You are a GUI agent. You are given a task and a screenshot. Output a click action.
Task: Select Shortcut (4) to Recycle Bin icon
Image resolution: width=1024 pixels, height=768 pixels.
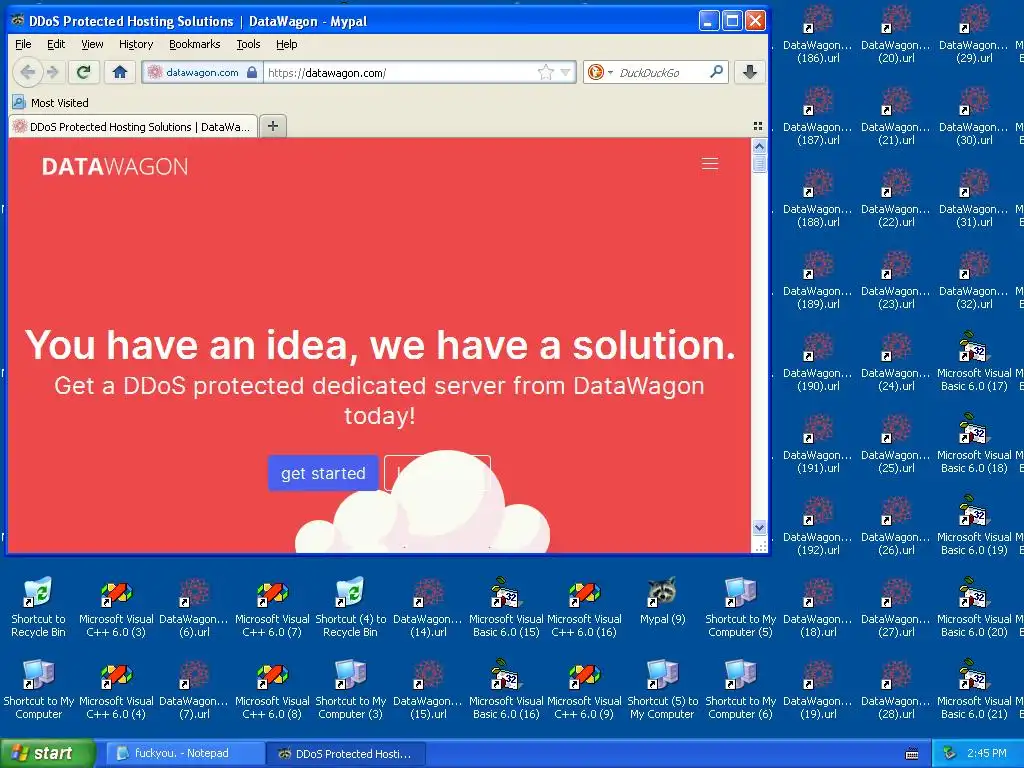tap(351, 607)
